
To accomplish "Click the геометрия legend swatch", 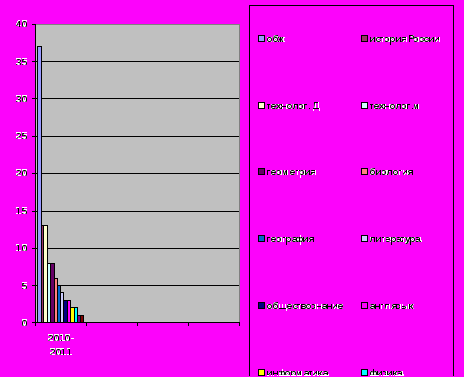I will tap(261, 172).
